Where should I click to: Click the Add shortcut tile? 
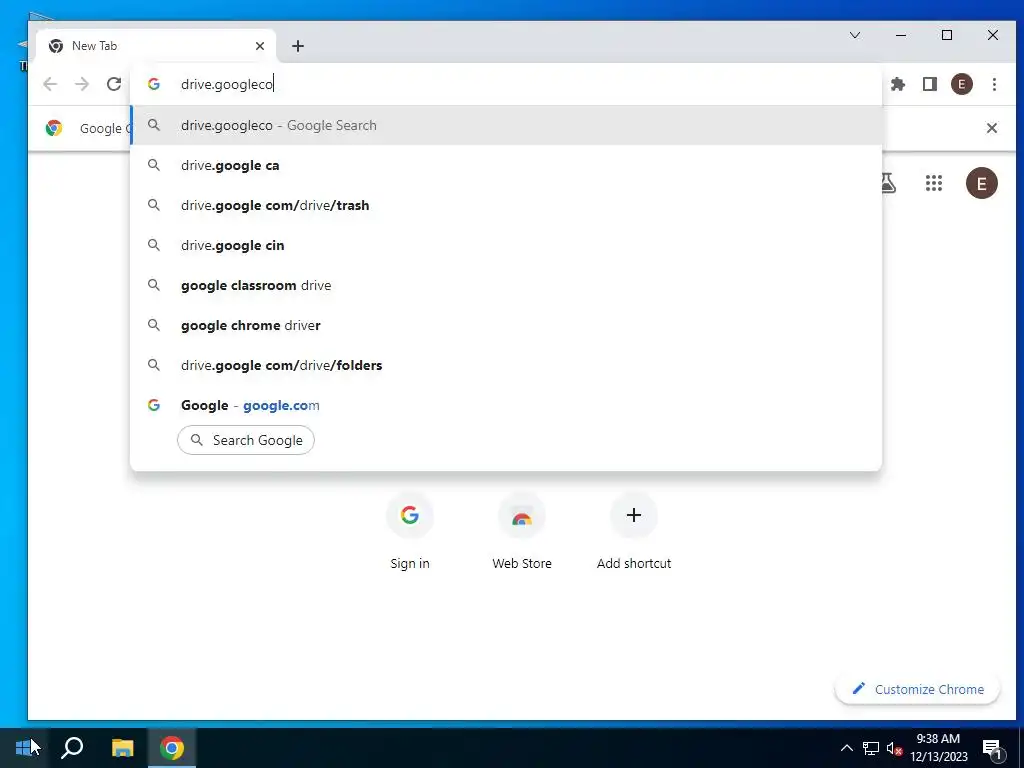click(633, 532)
